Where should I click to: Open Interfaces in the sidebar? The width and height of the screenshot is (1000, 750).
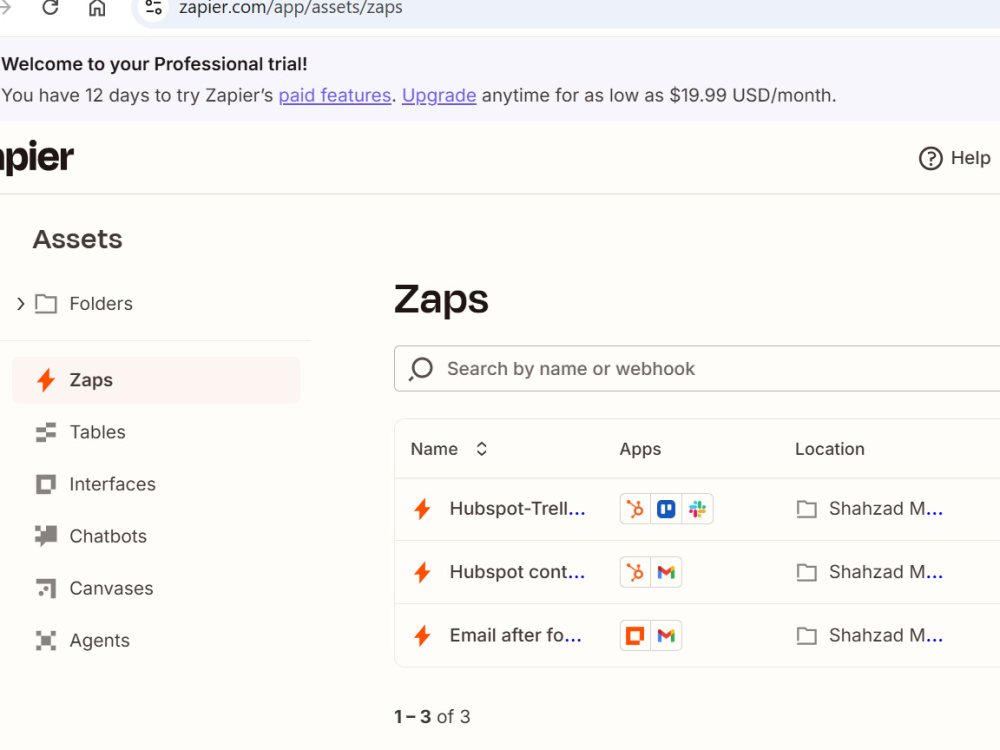point(112,484)
